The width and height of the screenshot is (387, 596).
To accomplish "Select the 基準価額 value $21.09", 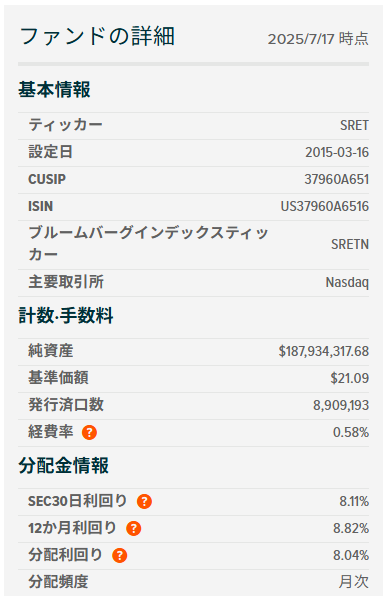I will [349, 378].
